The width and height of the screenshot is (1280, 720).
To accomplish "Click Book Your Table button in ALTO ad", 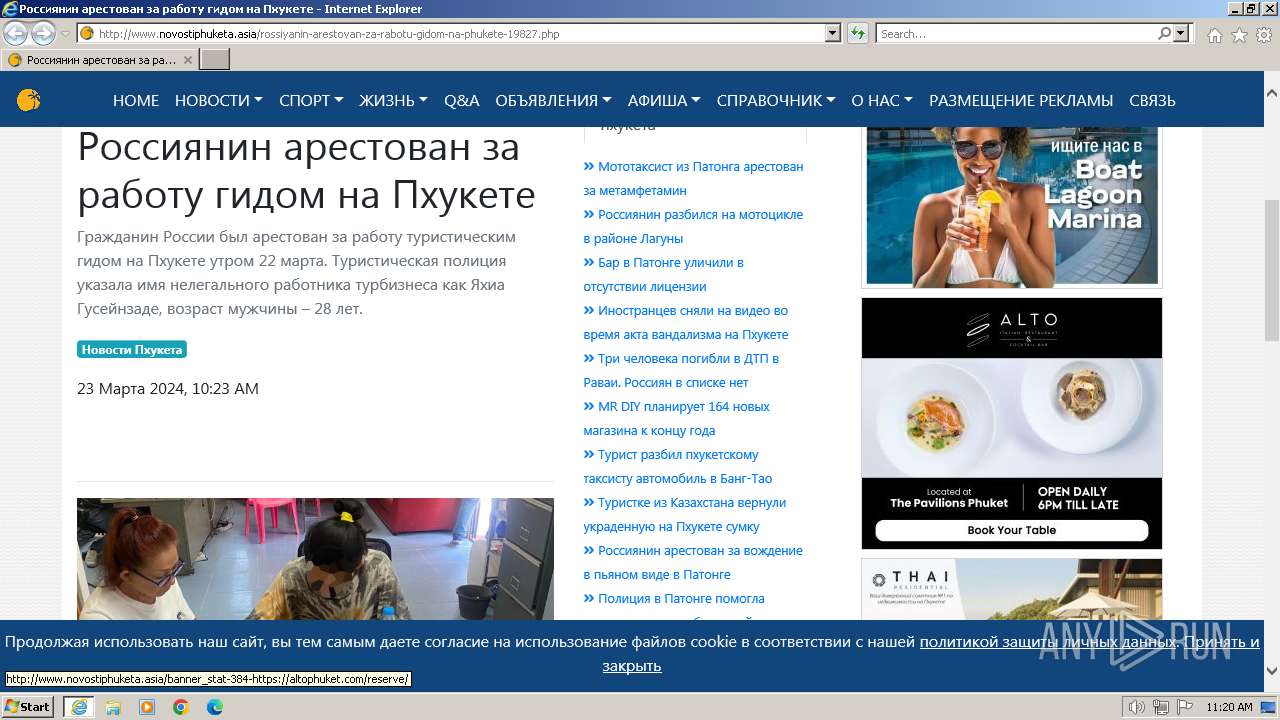I will coord(1012,531).
